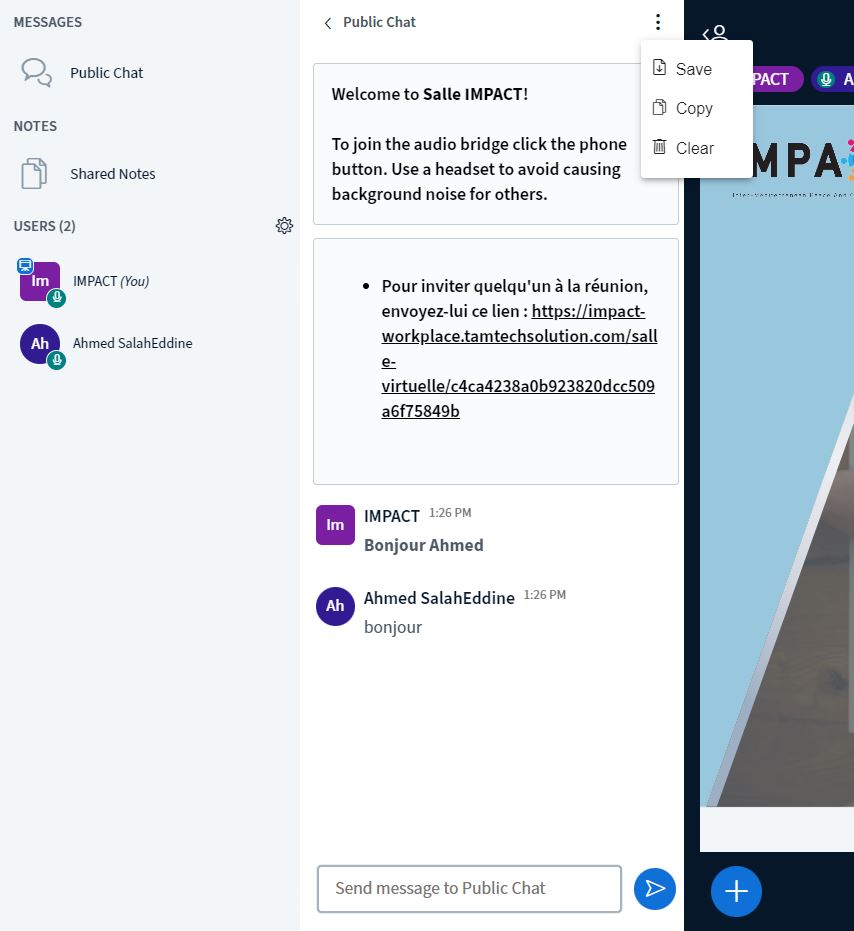Click the Send message to Public Chat field

(469, 888)
